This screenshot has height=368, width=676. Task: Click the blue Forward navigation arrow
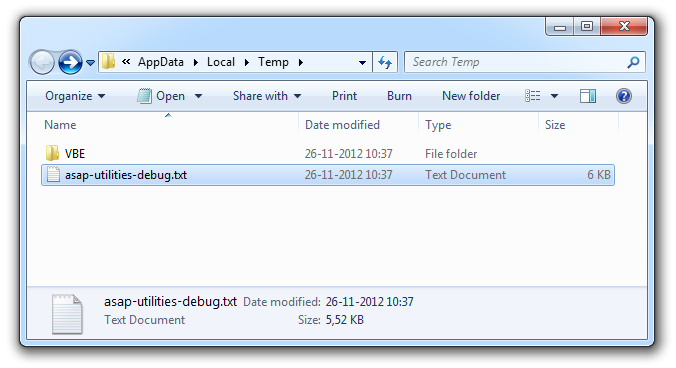(x=70, y=62)
